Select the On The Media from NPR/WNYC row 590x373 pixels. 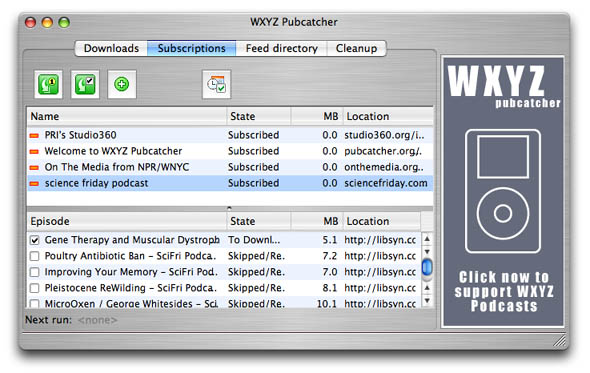(230, 167)
